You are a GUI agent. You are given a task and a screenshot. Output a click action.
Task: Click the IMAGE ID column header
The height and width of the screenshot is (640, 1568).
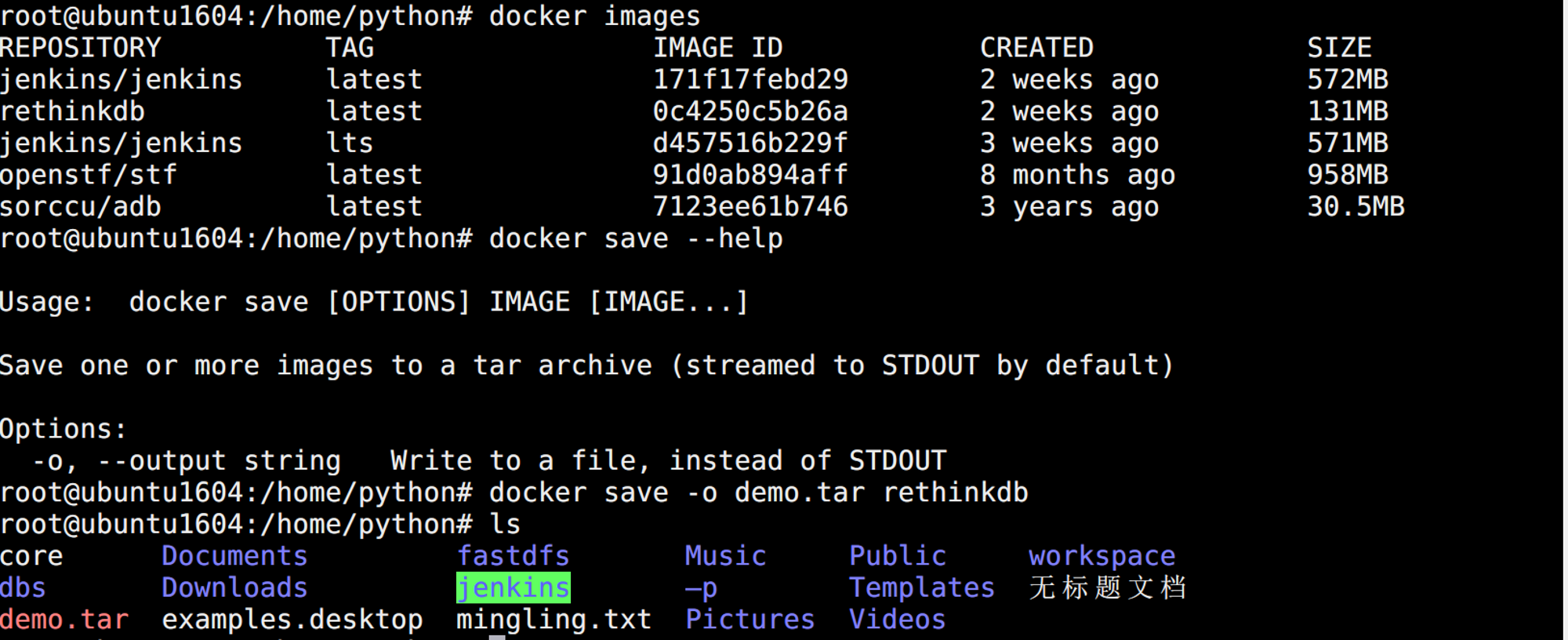[x=718, y=48]
